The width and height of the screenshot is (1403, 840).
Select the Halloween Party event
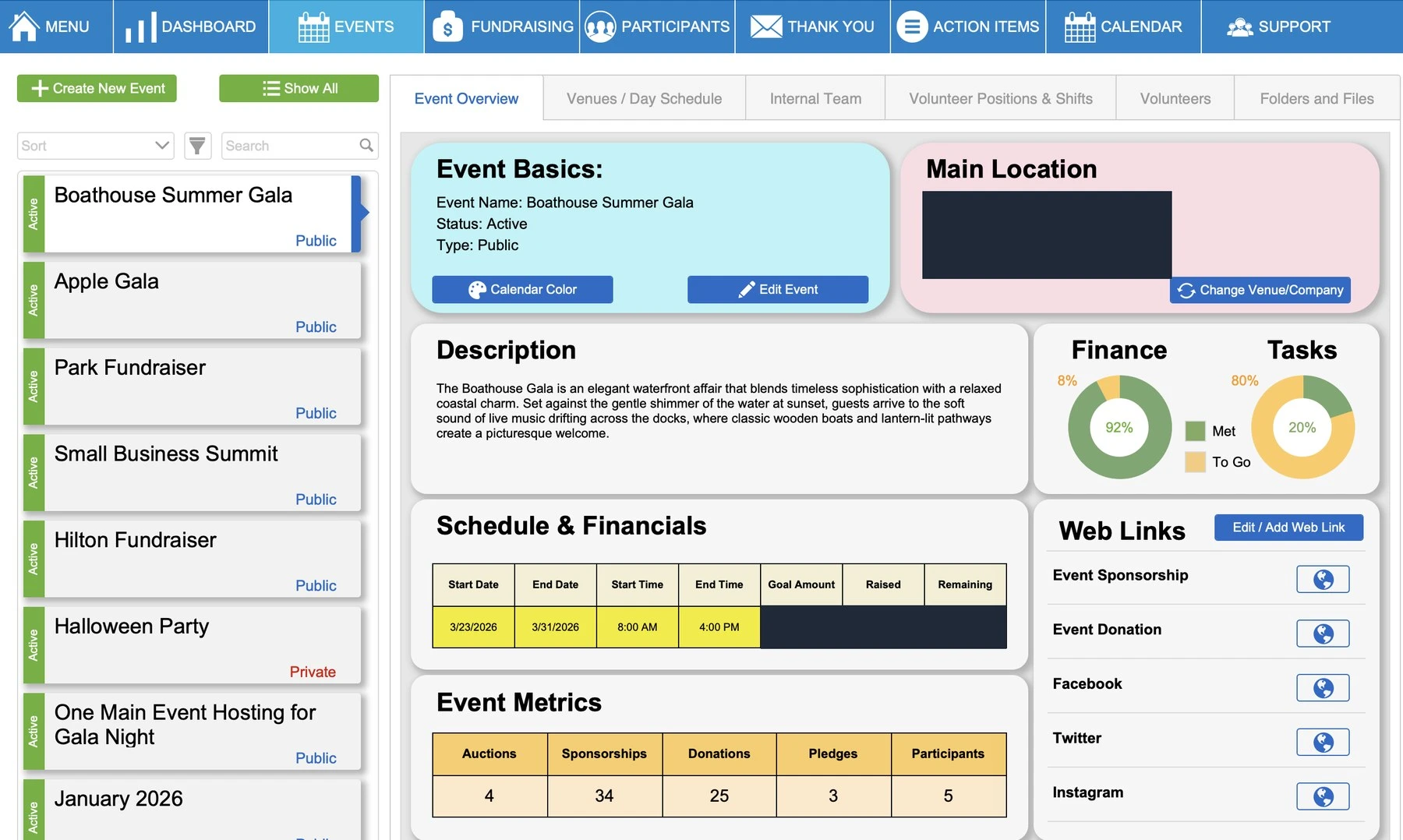tap(192, 645)
